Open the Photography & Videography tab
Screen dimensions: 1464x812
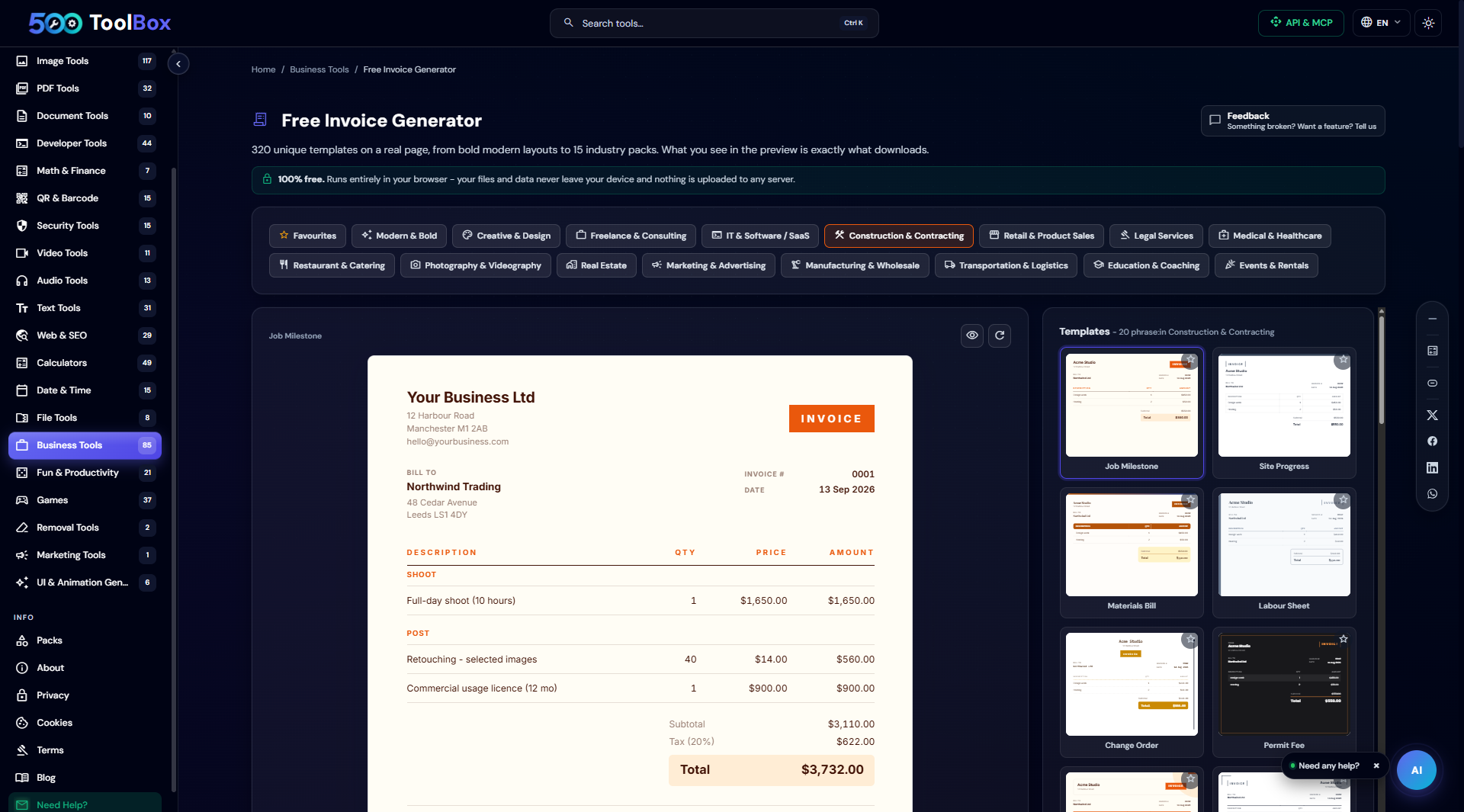coord(475,265)
